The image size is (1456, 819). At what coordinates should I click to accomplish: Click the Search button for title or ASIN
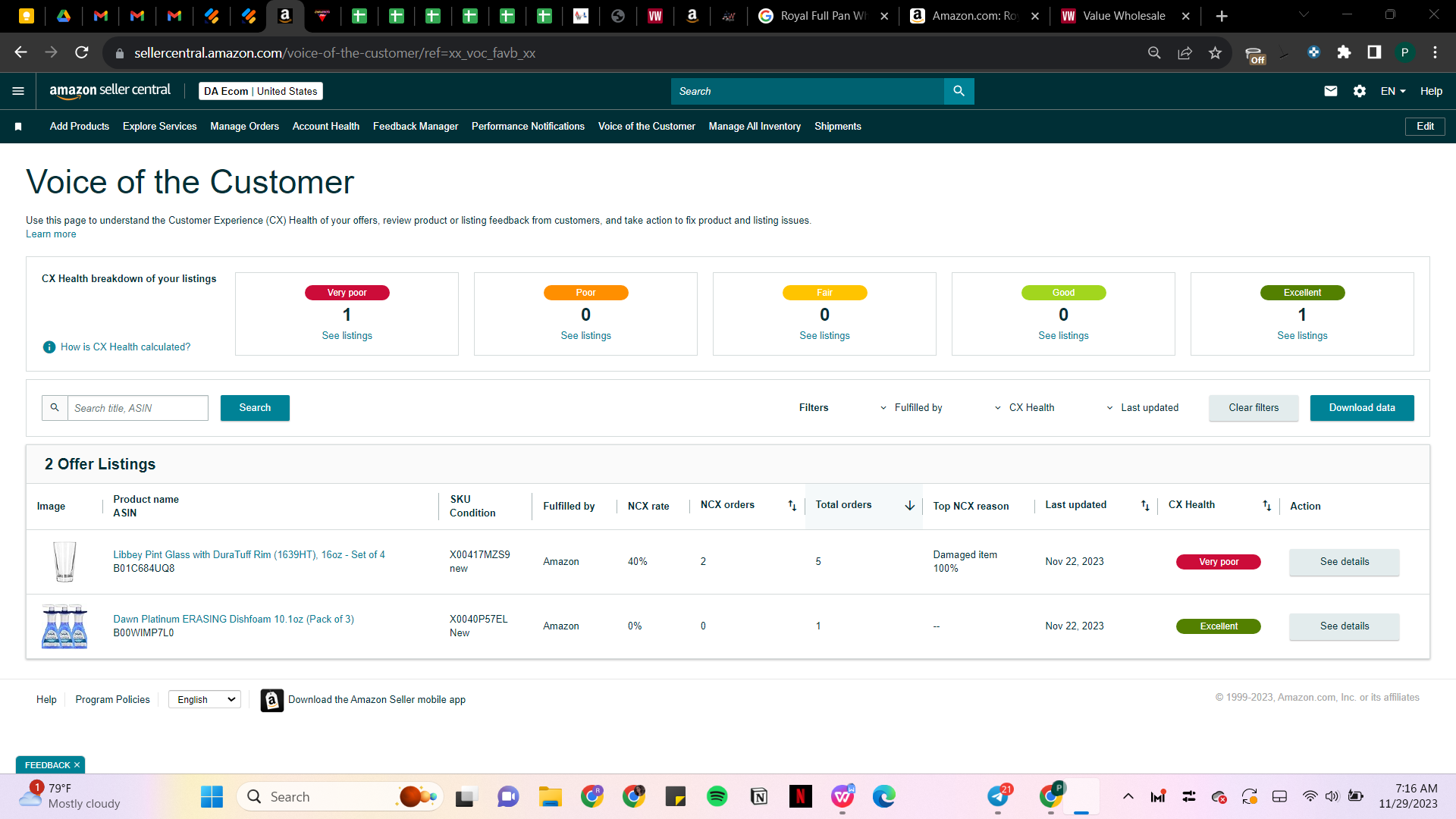255,408
